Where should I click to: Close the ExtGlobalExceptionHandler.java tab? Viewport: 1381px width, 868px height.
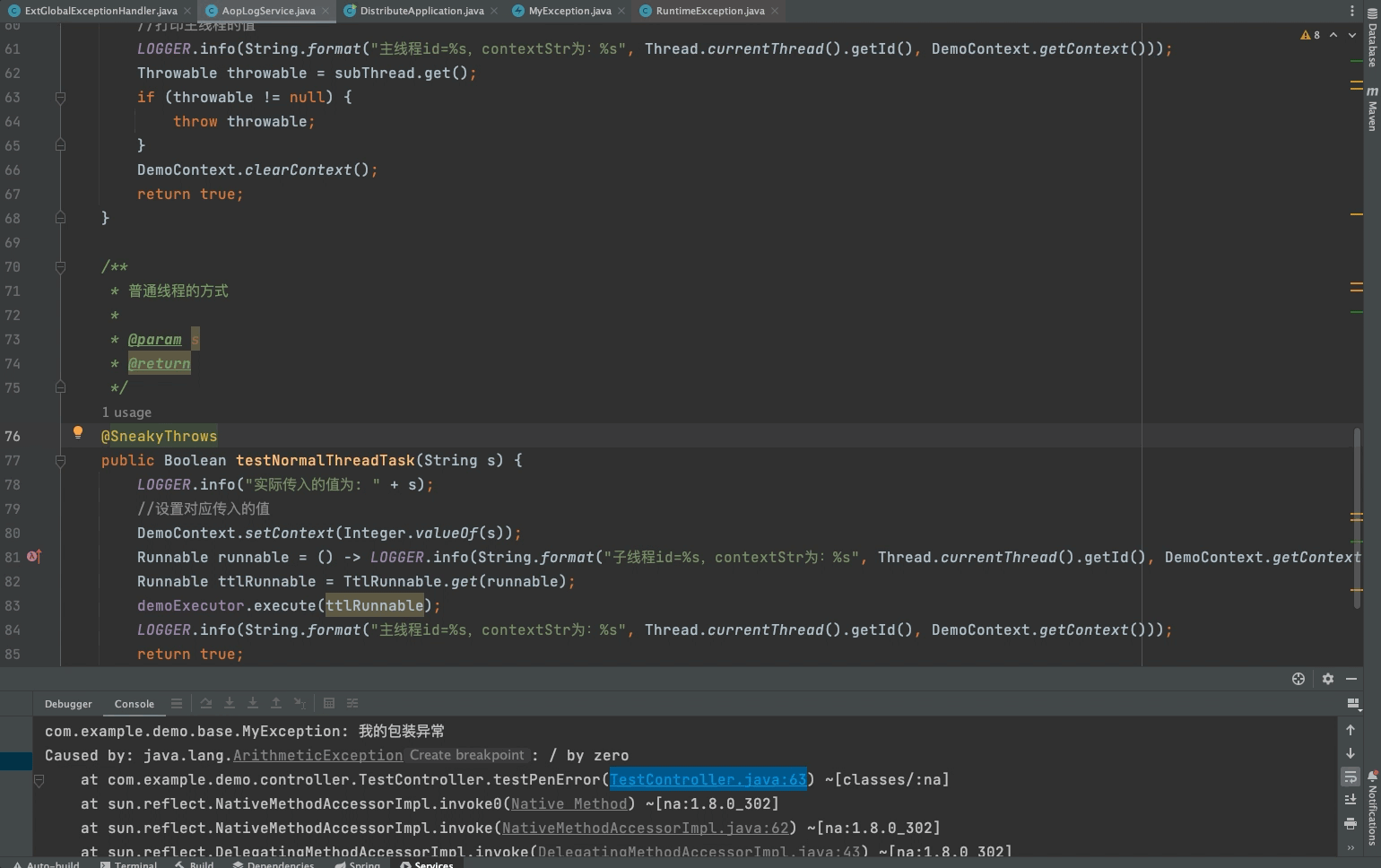point(187,11)
